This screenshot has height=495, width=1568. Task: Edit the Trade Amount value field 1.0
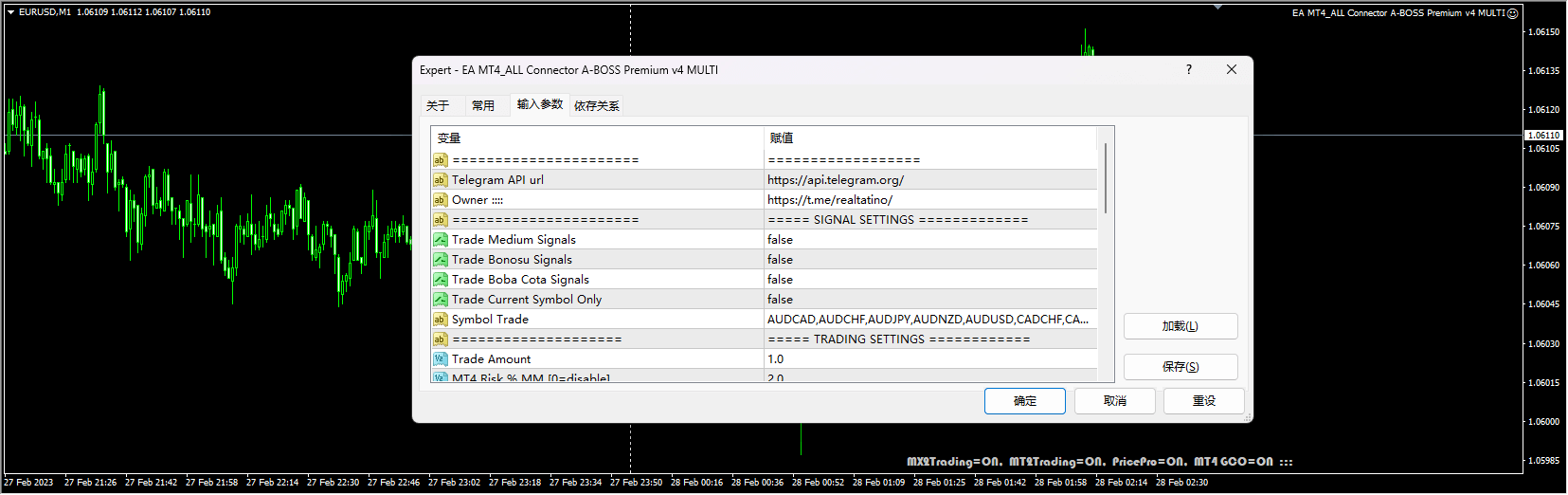[930, 359]
